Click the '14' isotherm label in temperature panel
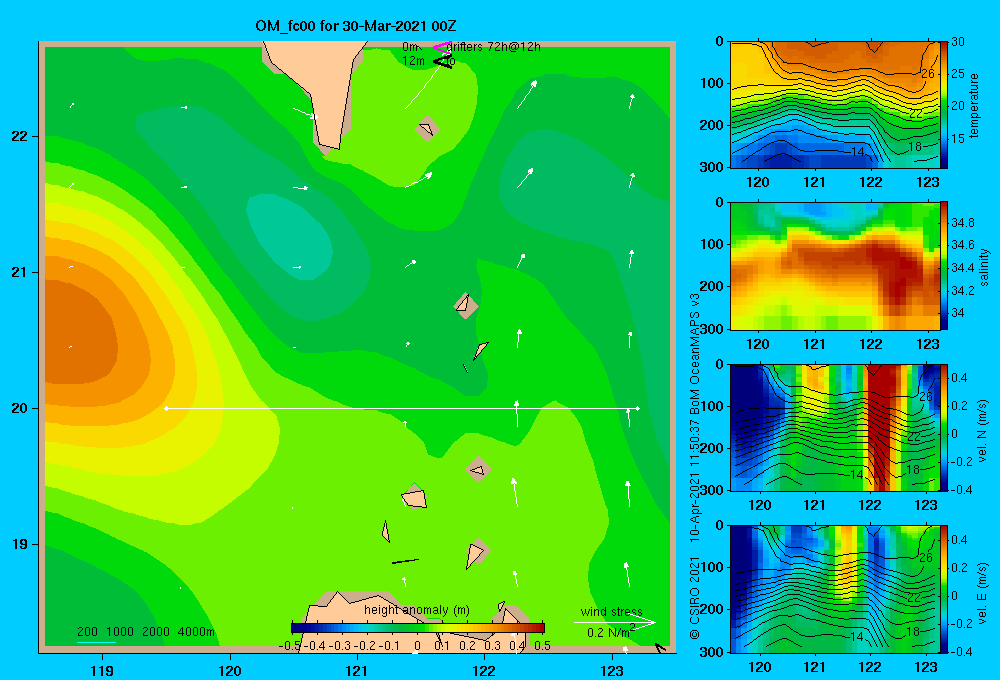 click(858, 152)
